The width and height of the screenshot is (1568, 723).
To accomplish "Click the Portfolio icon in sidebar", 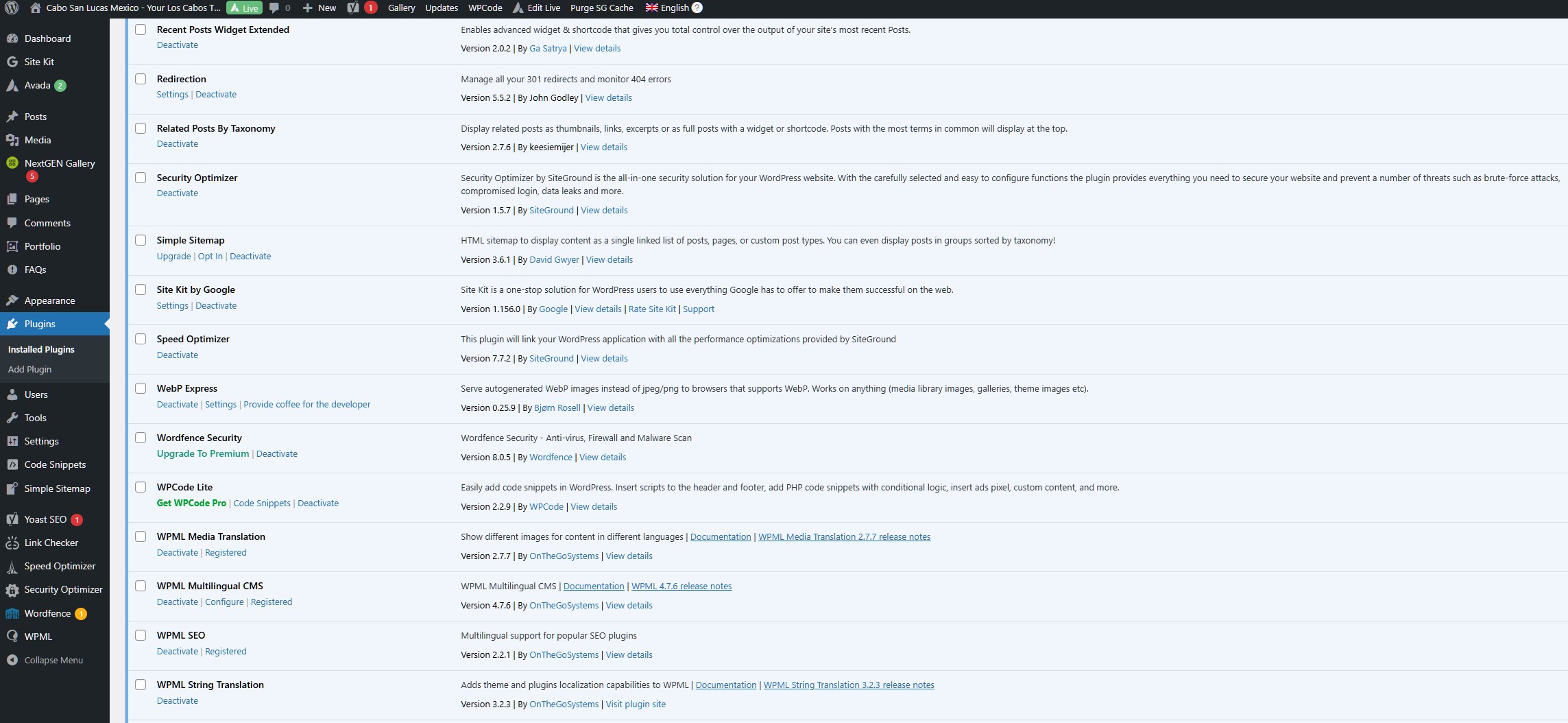I will (12, 246).
